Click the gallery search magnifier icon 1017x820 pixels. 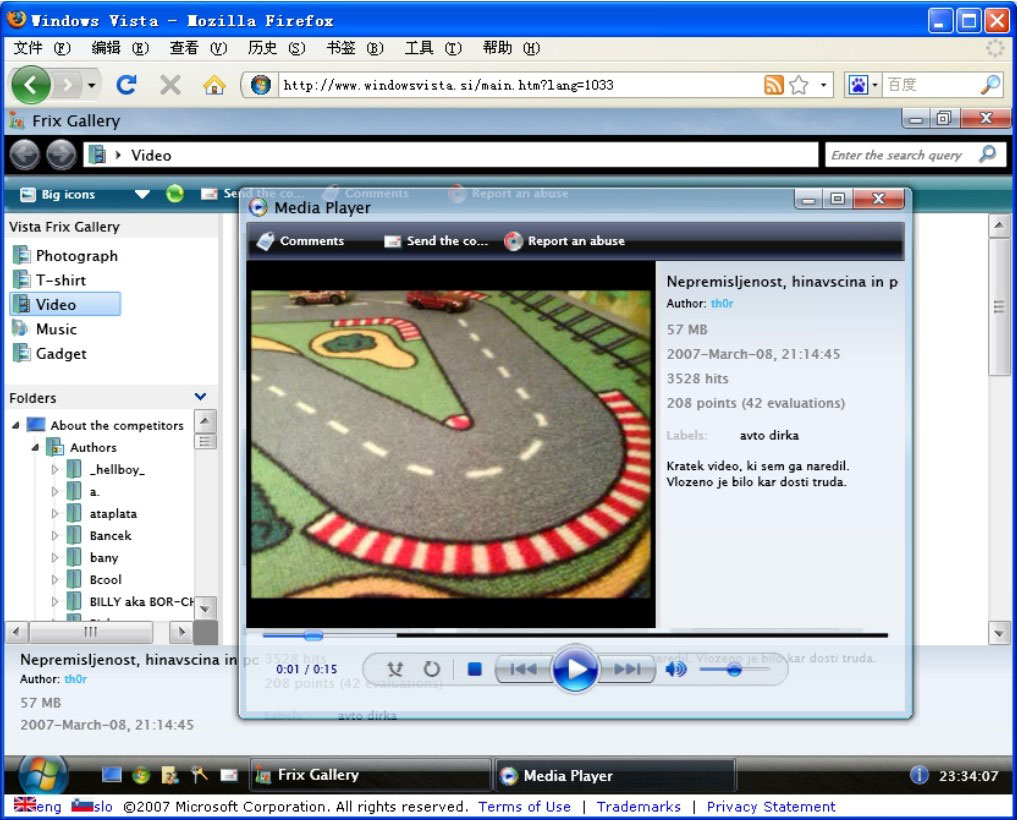coord(988,154)
